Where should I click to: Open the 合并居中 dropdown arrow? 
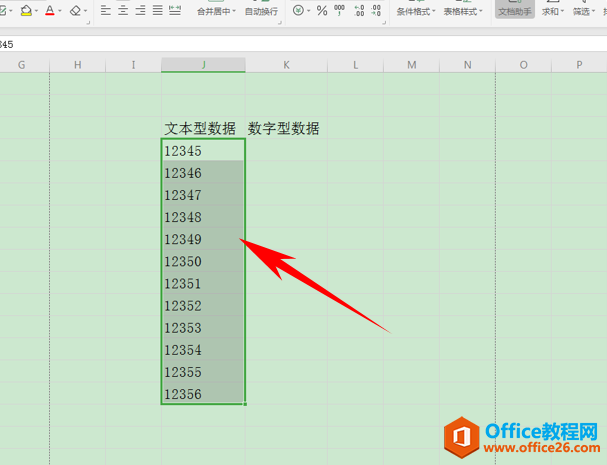coord(234,12)
